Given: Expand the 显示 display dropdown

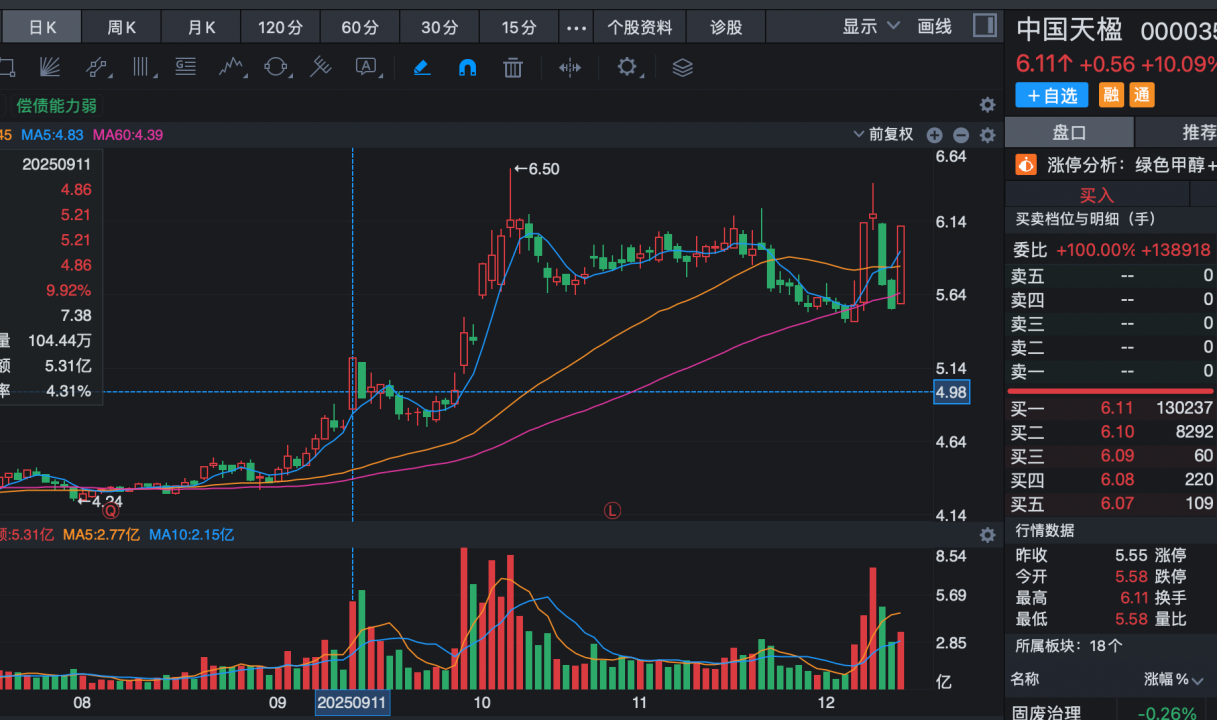Looking at the screenshot, I should [870, 27].
